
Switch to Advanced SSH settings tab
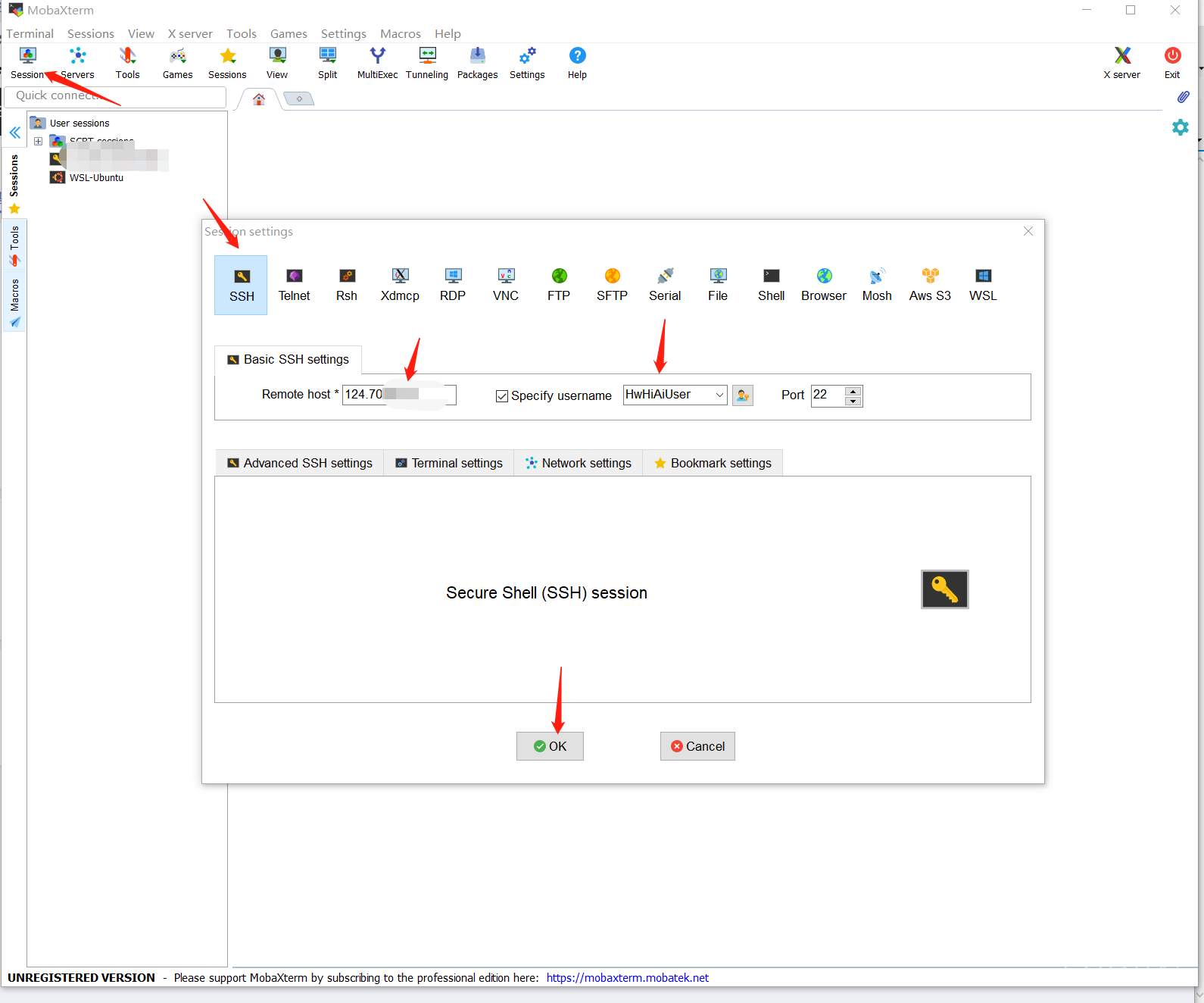pyautogui.click(x=300, y=463)
